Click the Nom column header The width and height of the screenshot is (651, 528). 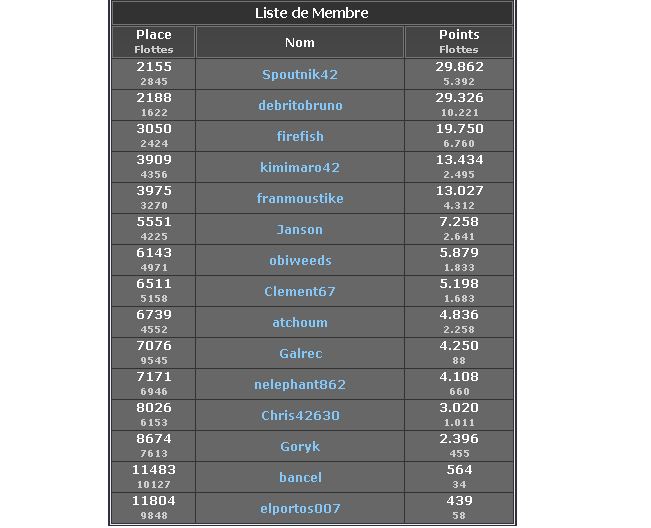pos(300,42)
